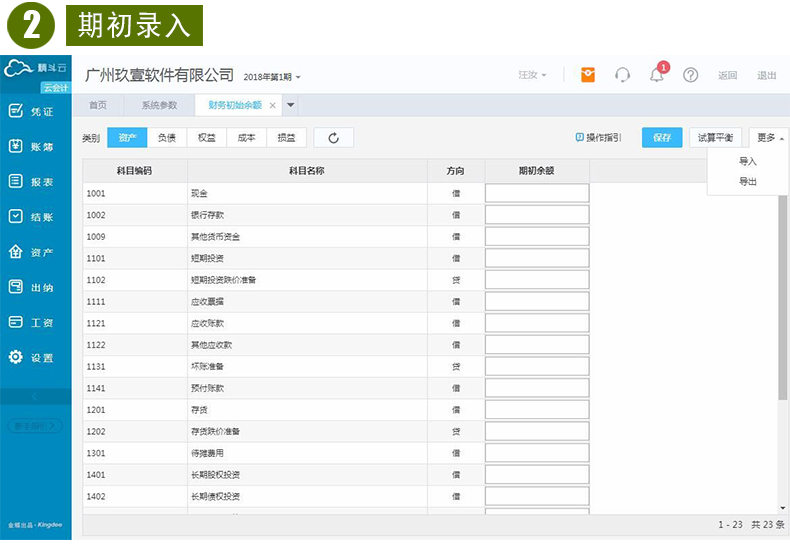
Task: Open the 结账 (closing) sidebar module
Action: [31, 217]
